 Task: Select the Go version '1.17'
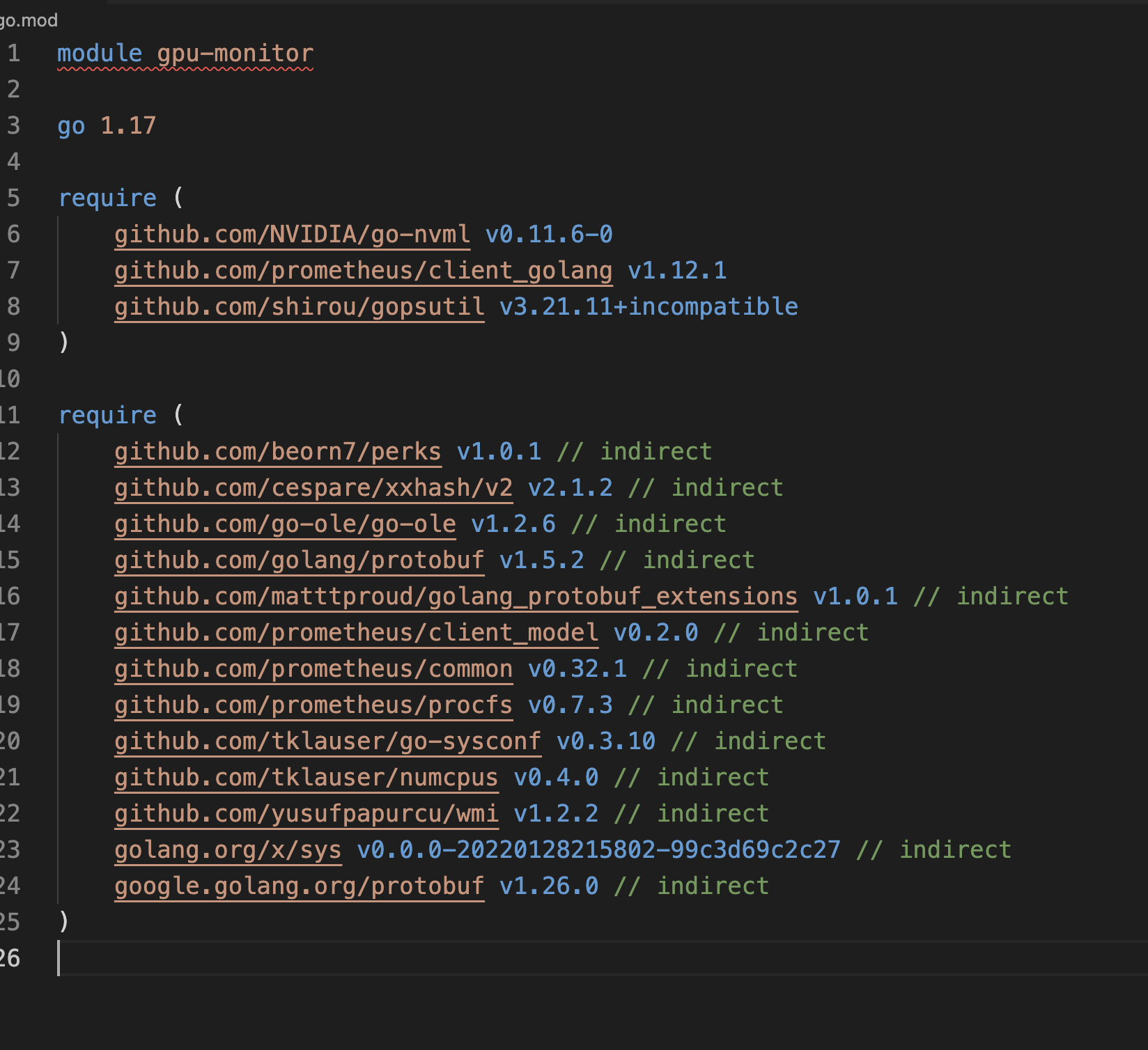[x=128, y=126]
